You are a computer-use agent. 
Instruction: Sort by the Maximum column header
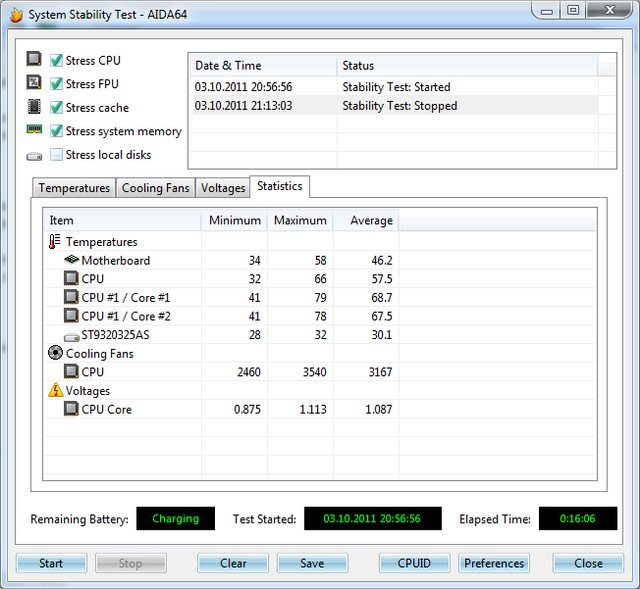tap(300, 221)
